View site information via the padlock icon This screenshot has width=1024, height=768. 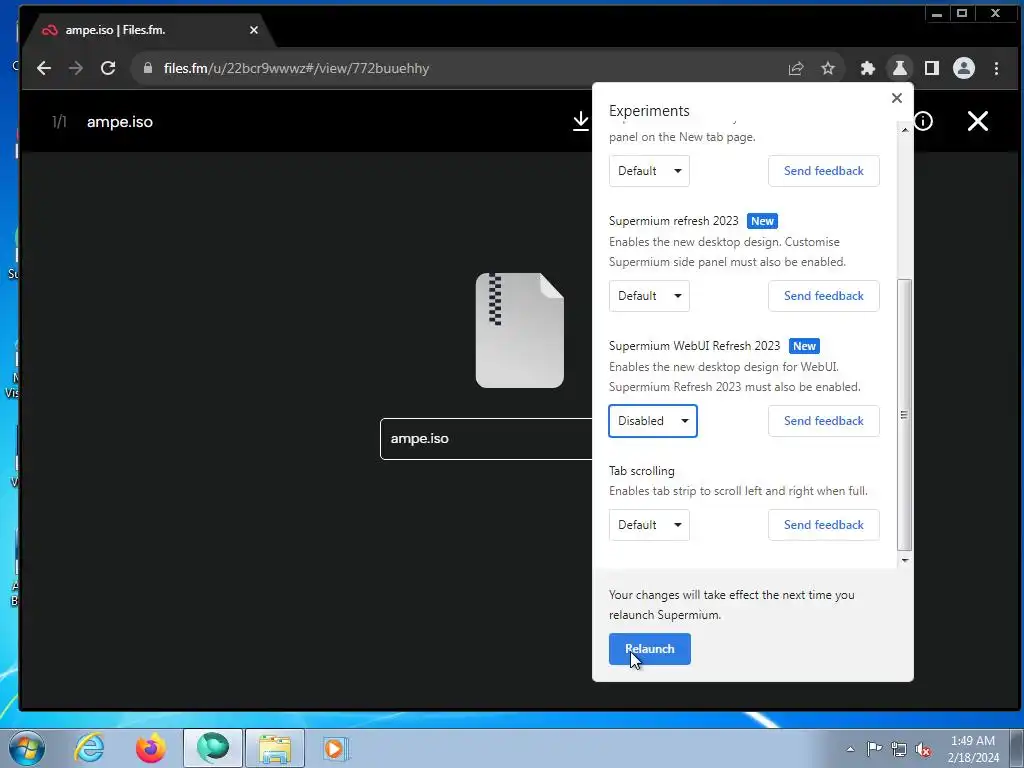(148, 68)
